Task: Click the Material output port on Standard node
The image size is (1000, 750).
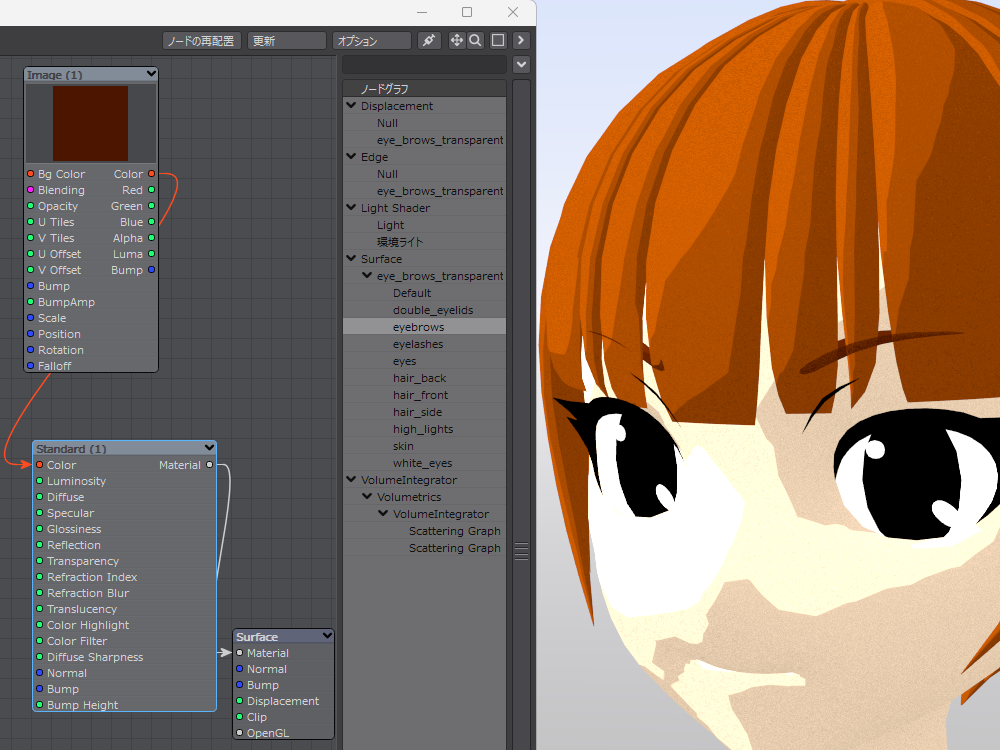Action: [209, 465]
